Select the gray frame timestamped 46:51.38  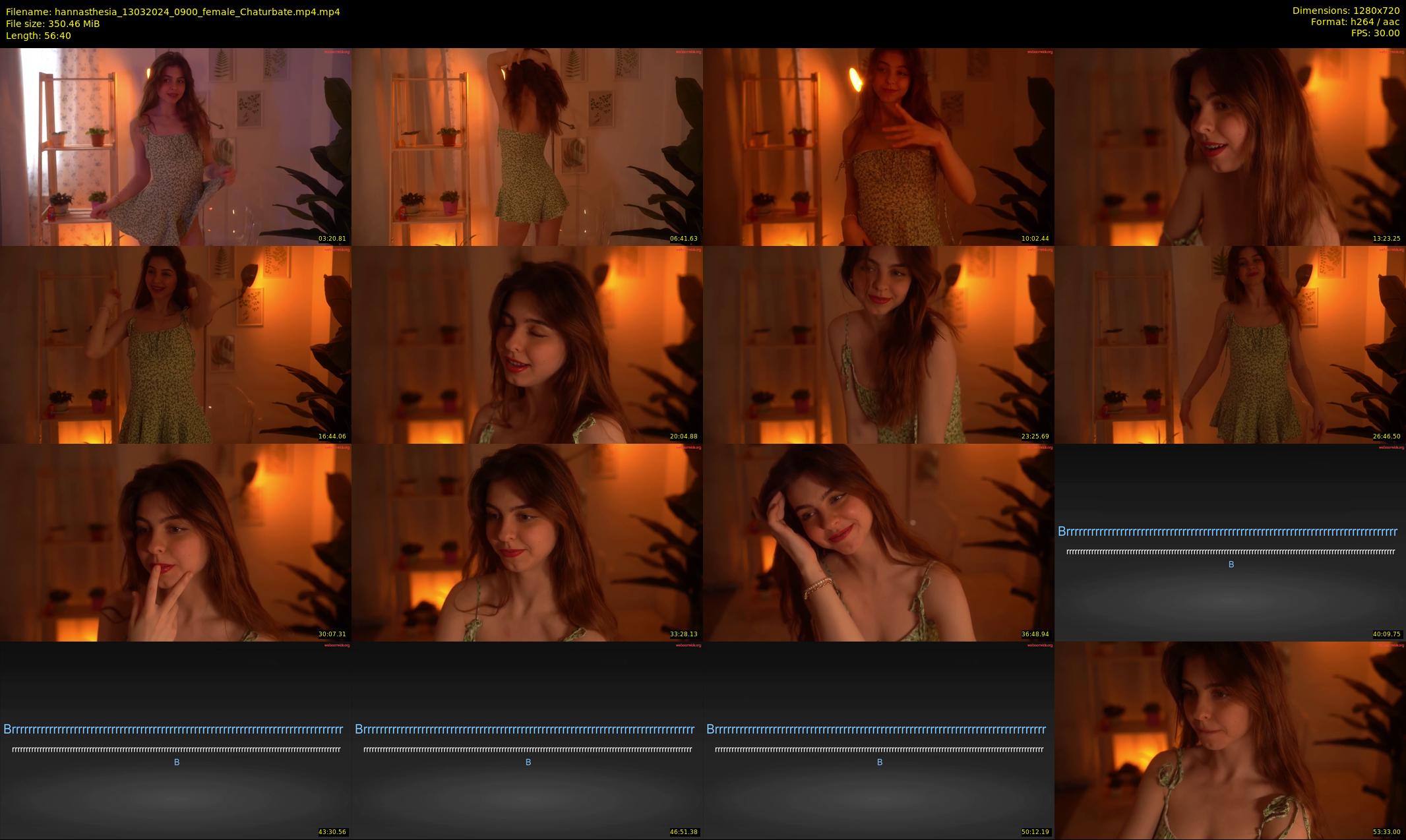coord(527,740)
